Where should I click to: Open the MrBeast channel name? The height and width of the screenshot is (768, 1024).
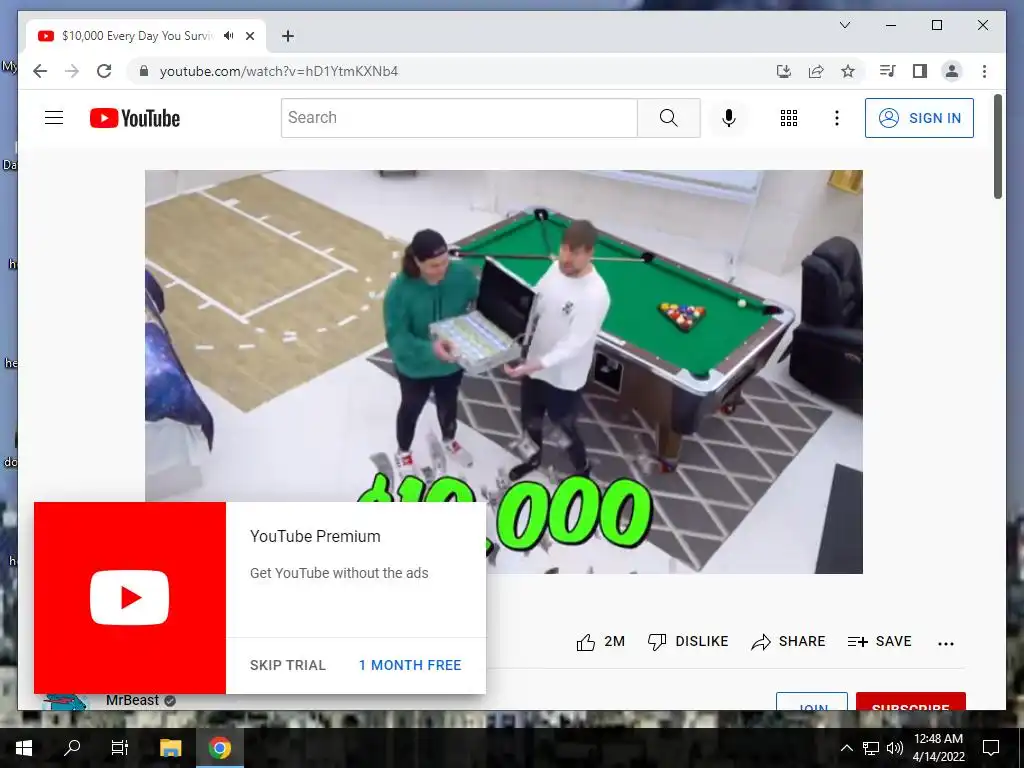[133, 700]
